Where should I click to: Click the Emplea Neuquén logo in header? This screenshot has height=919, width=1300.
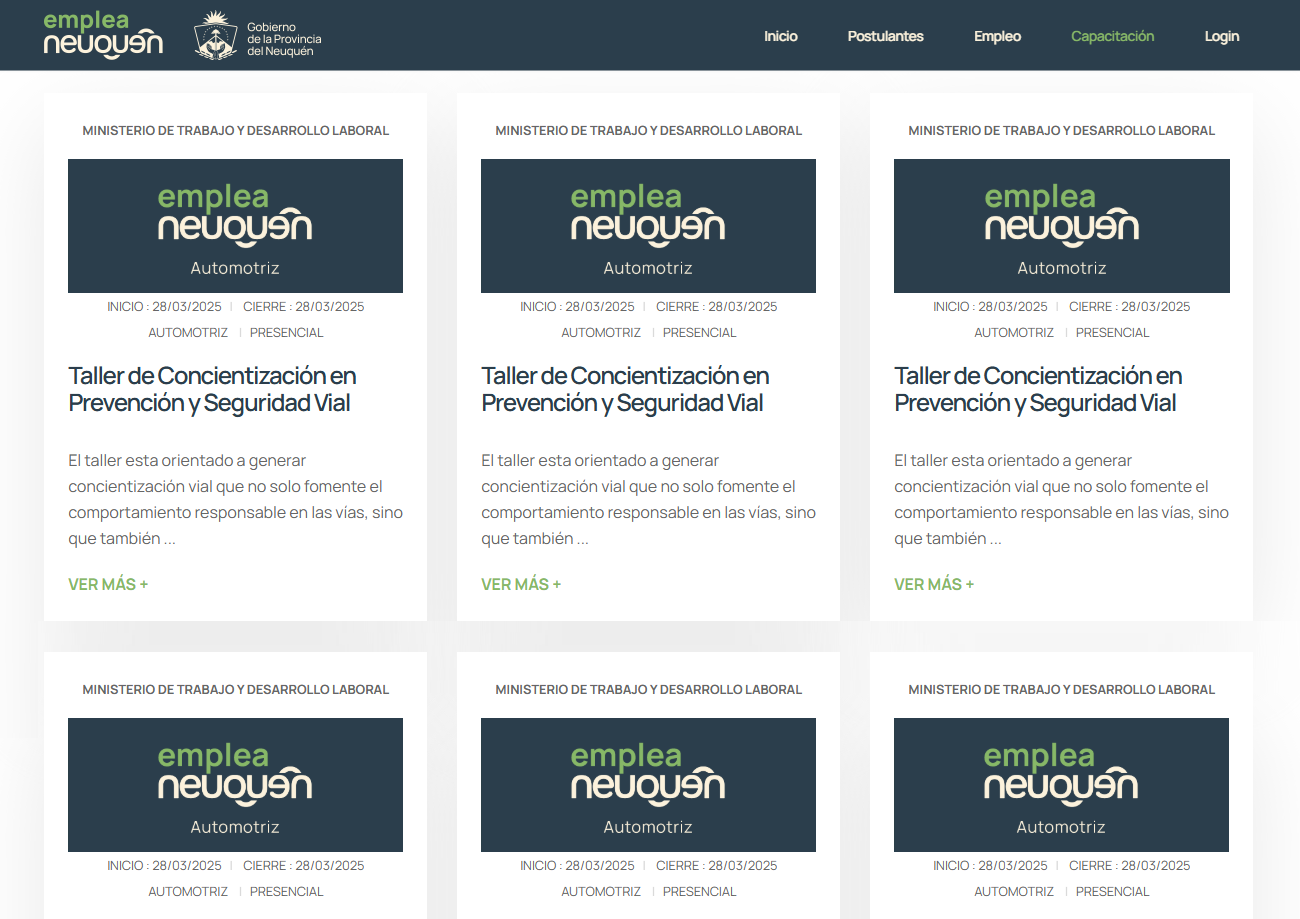pos(103,35)
